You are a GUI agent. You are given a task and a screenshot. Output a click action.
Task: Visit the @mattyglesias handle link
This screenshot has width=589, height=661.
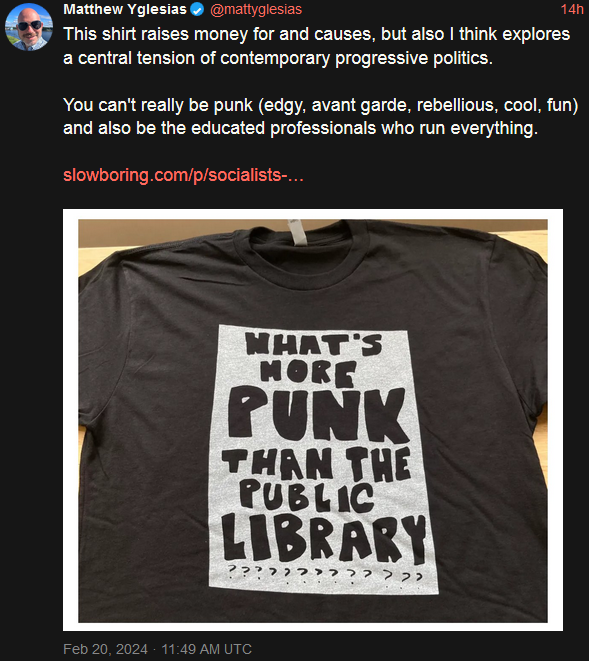(256, 9)
